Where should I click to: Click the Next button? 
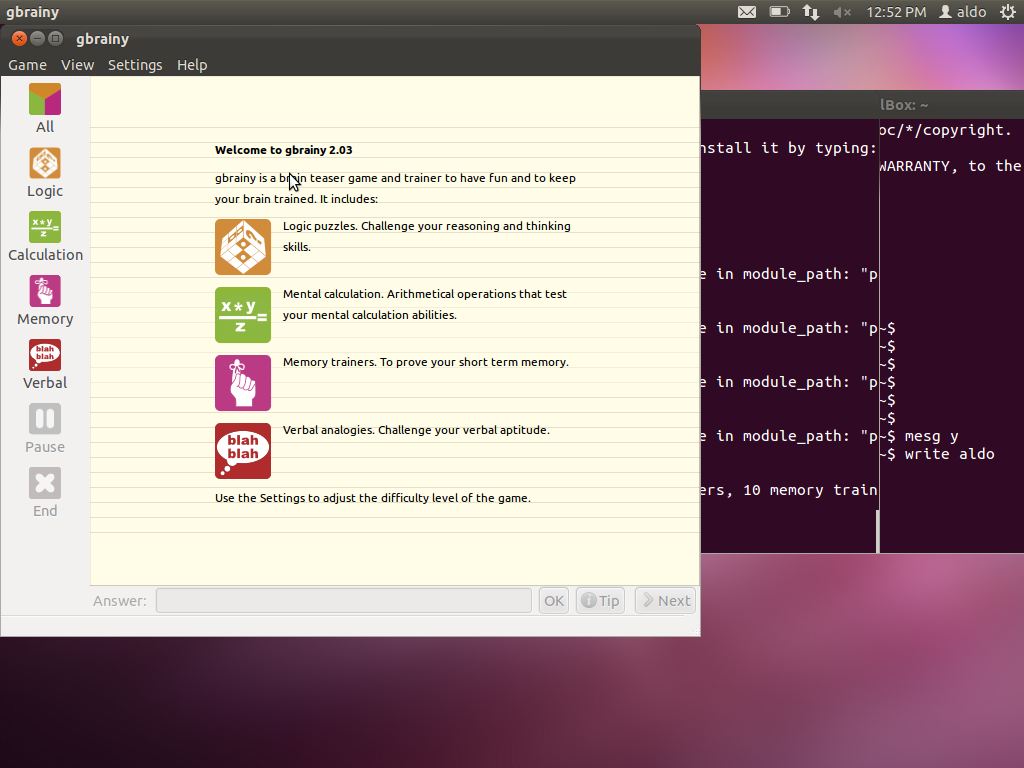(664, 600)
